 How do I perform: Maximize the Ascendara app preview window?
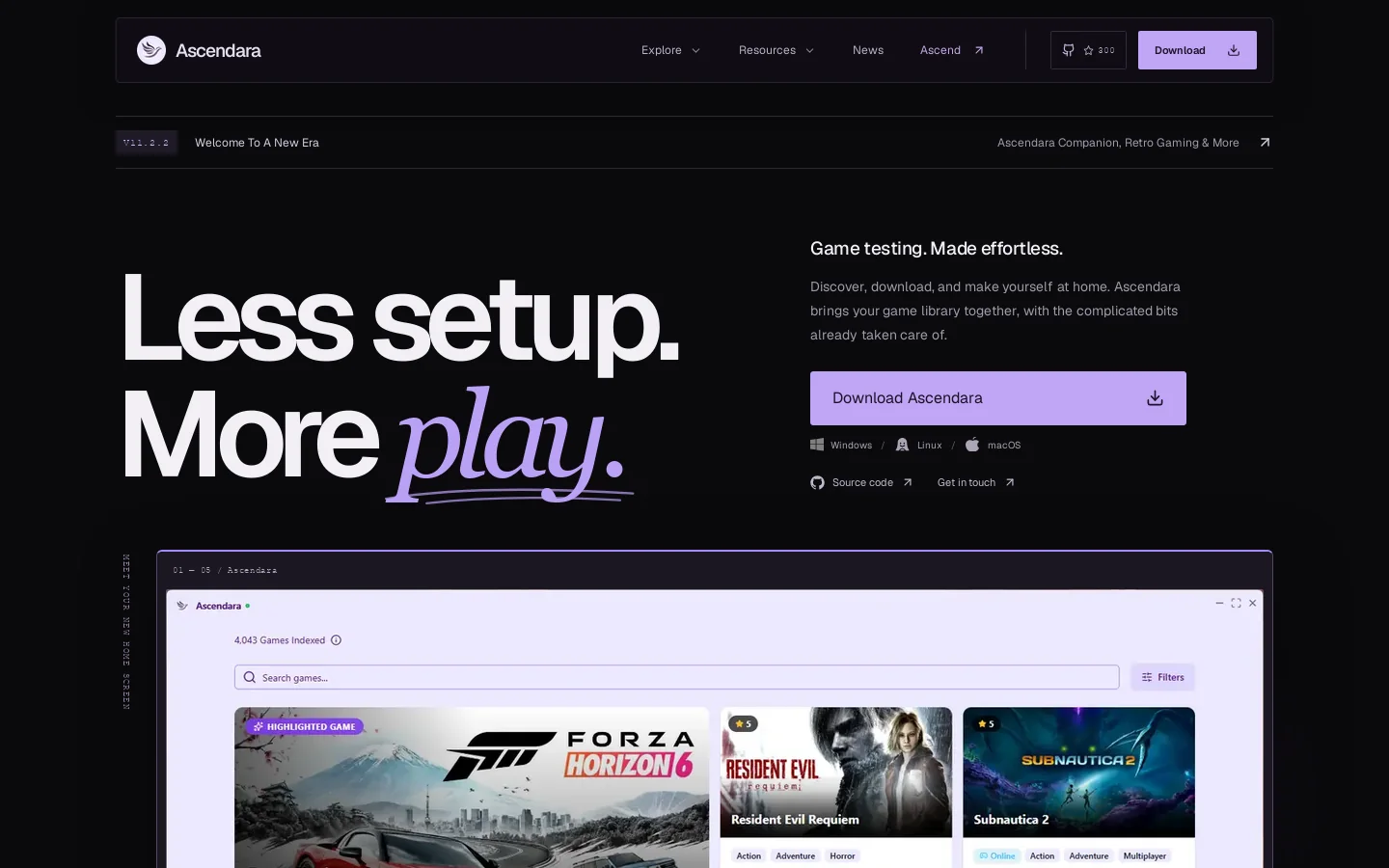(1236, 603)
